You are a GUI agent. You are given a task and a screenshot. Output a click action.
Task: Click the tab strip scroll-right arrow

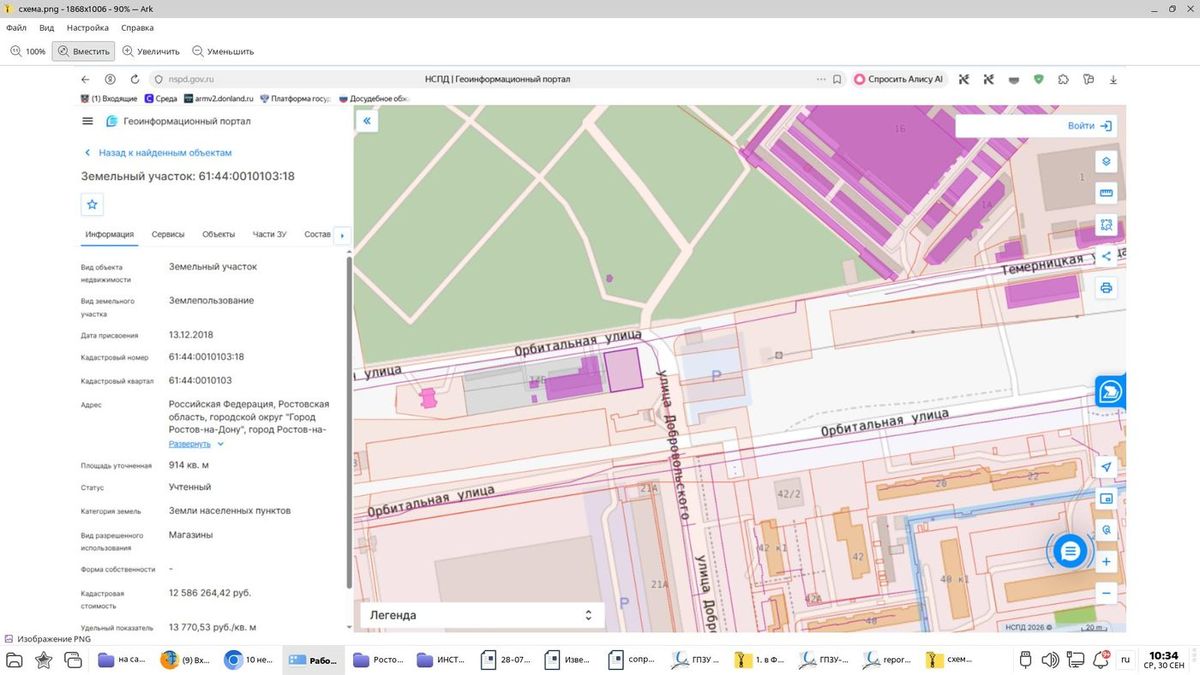(342, 236)
